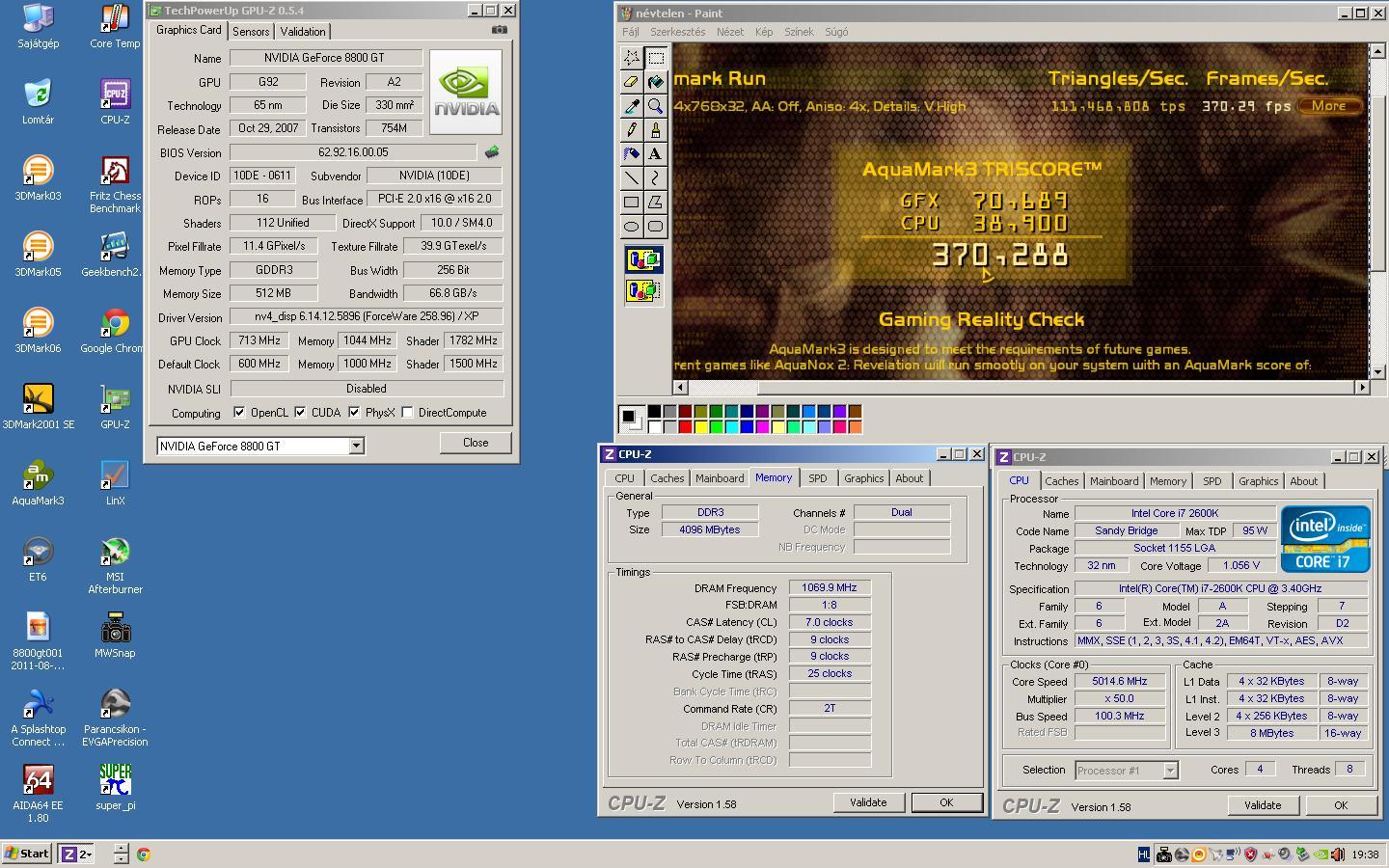This screenshot has height=868, width=1389.
Task: Open the Fritz Chess Benchmark desktop icon
Action: coord(115,185)
